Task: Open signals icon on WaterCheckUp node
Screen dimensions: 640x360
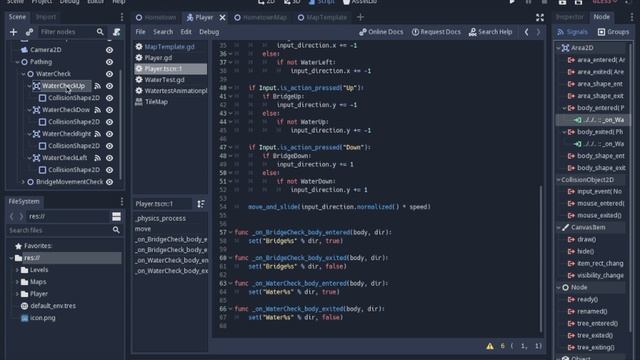Action: click(98, 86)
